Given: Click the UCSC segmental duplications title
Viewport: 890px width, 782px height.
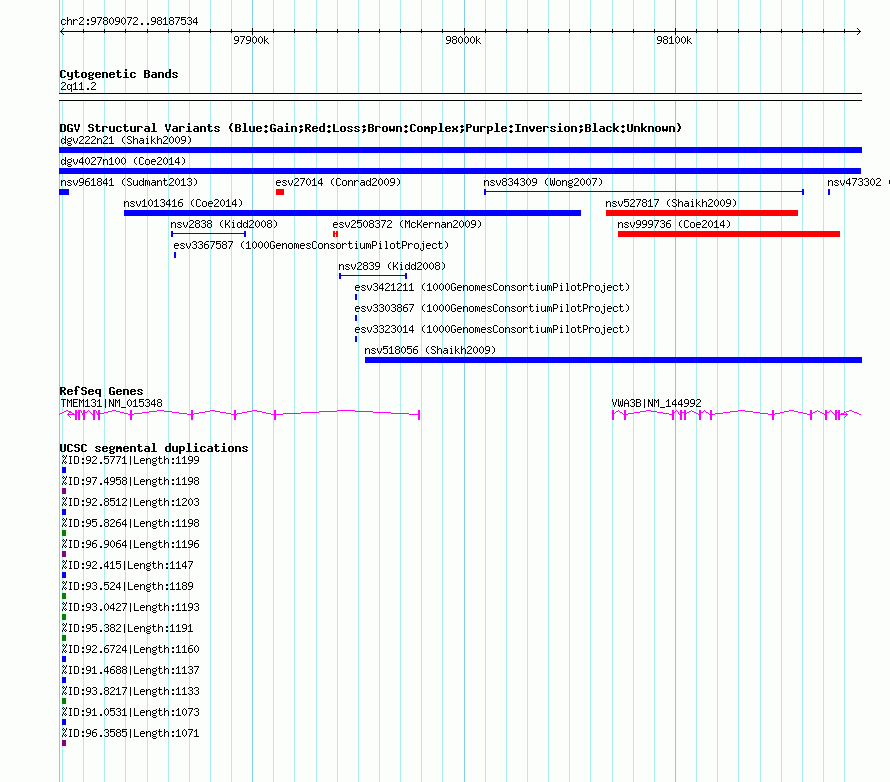Looking at the screenshot, I should [x=154, y=448].
